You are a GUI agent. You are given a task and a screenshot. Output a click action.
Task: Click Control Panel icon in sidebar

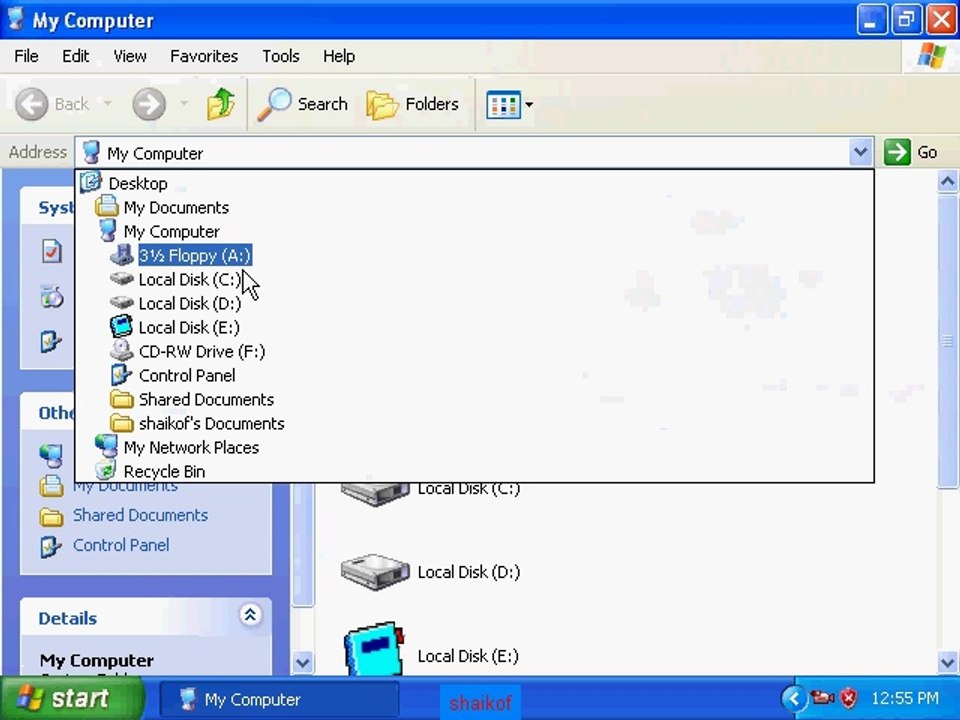(x=51, y=546)
